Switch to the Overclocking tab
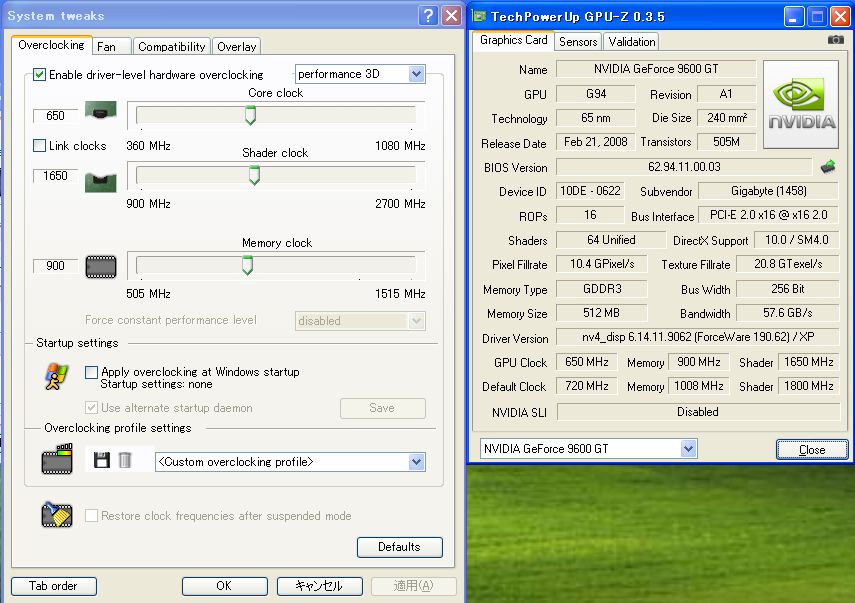 (x=51, y=45)
